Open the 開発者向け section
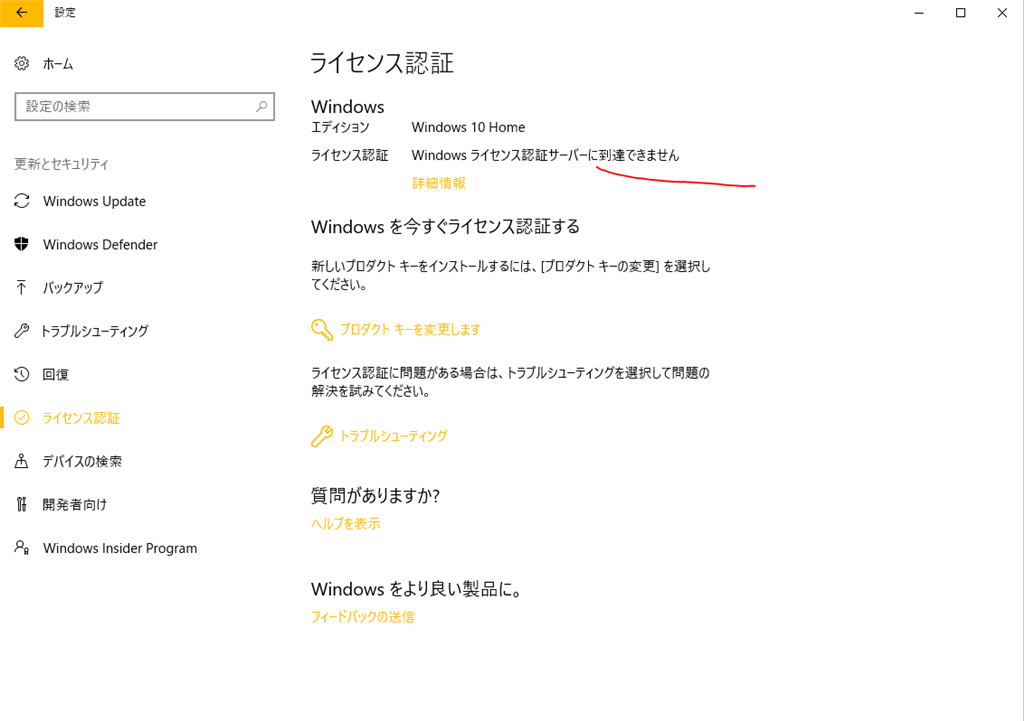Viewport: 1024px width, 721px height. click(74, 504)
